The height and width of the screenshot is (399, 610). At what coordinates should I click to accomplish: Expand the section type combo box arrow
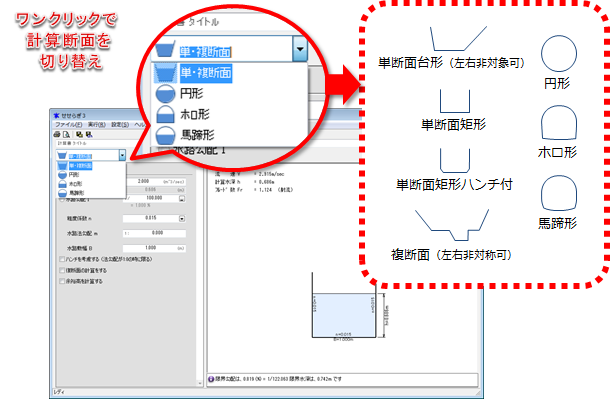(x=122, y=155)
